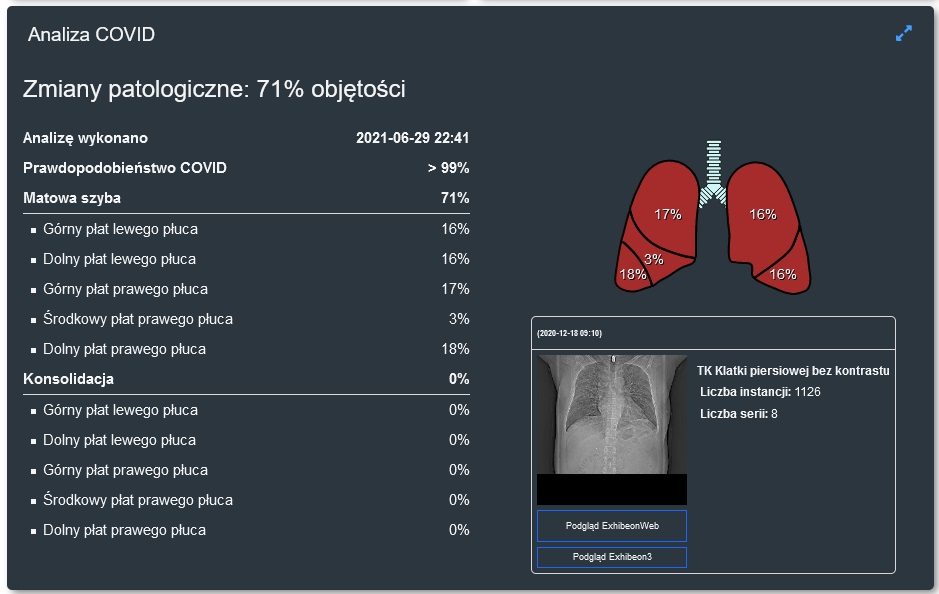Expand the Analiza COVID panel to fullscreen
The width and height of the screenshot is (939, 594).
point(904,33)
